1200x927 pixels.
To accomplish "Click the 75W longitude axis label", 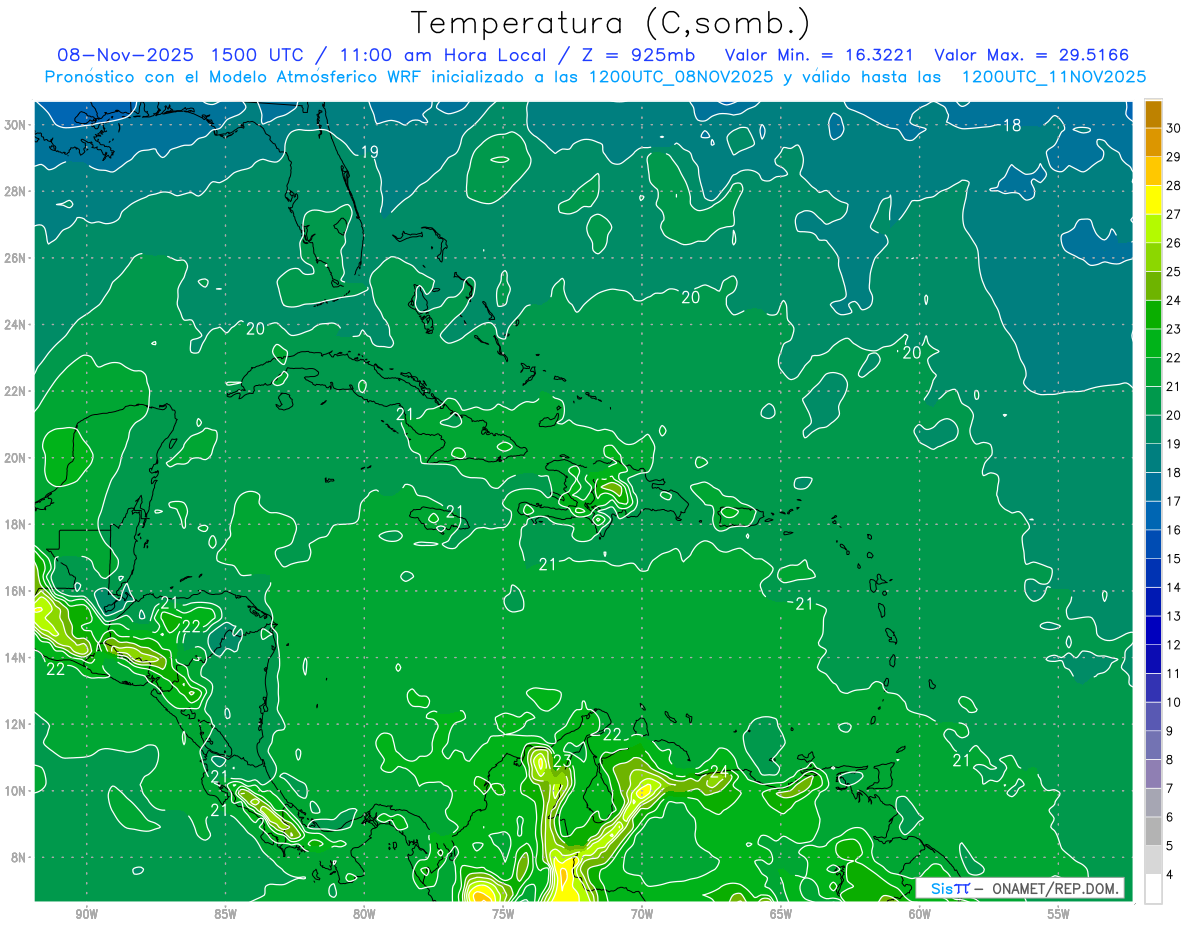I will coord(503,914).
